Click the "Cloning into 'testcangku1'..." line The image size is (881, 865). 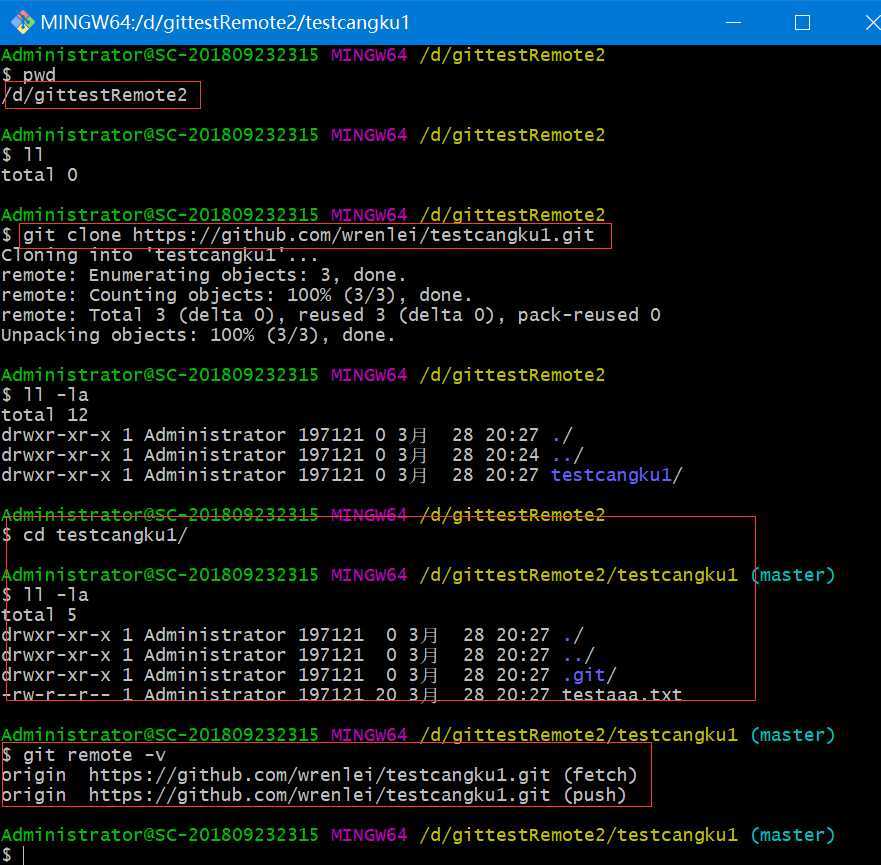160,255
